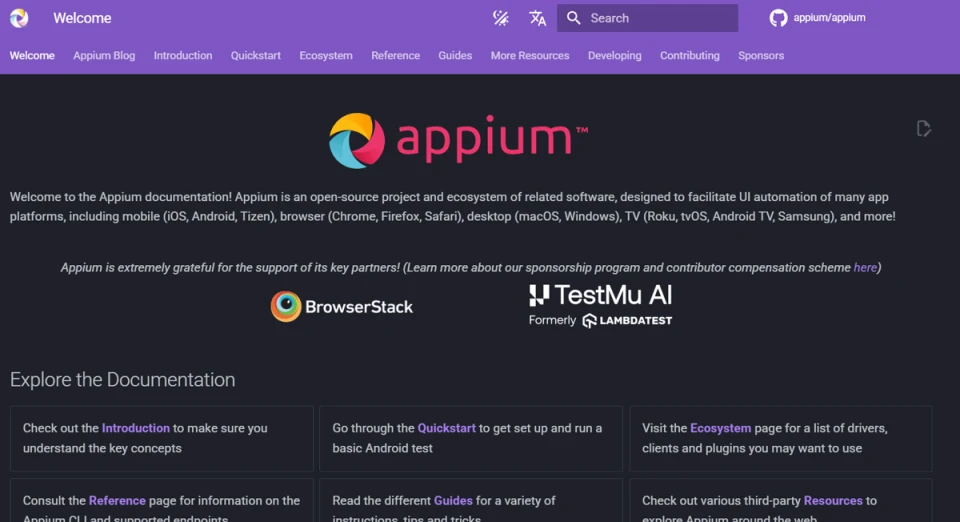Switch to the Introduction tab
This screenshot has height=522, width=960.
click(183, 56)
